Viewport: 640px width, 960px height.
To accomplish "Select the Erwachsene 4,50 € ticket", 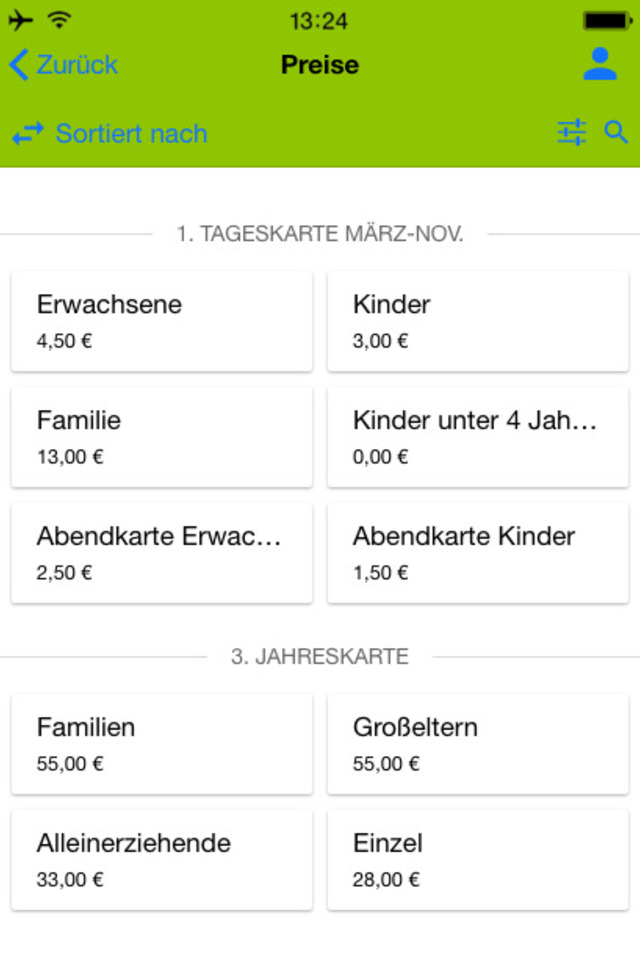I will [161, 321].
